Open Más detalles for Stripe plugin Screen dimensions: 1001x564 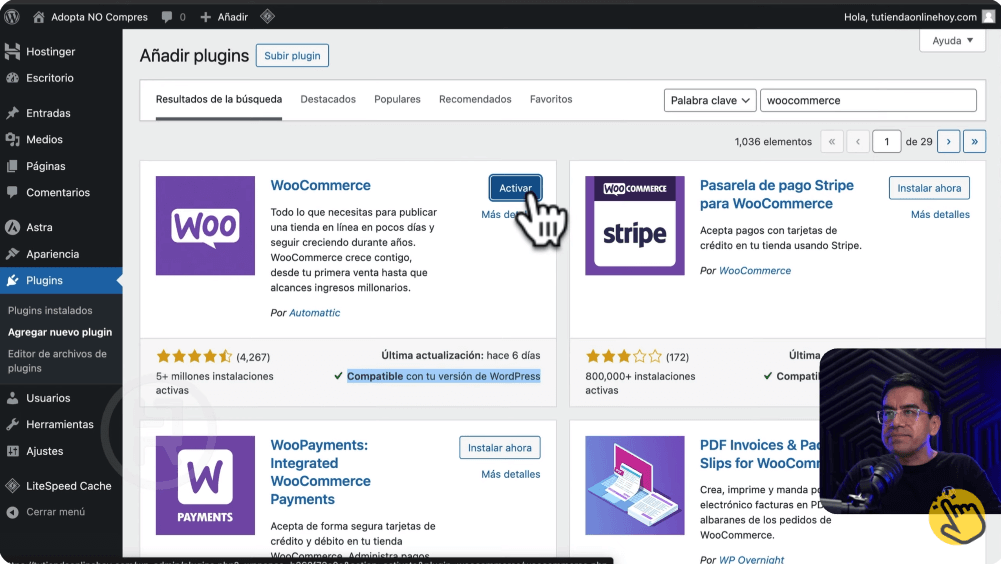[940, 215]
